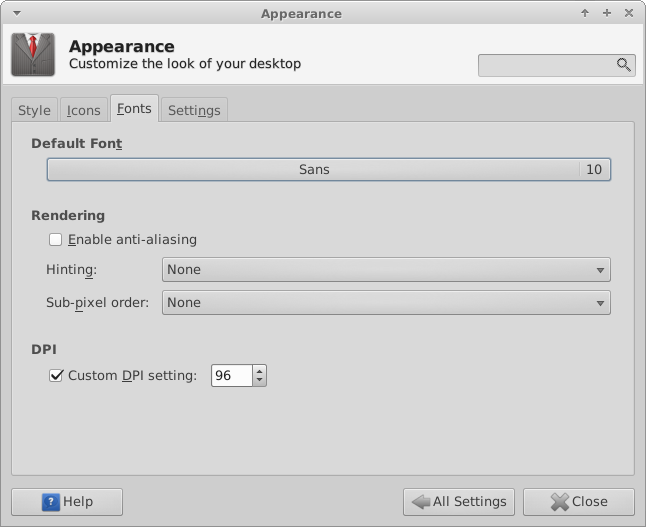
Task: Expand the Hinting dropdown
Action: pyautogui.click(x=385, y=270)
